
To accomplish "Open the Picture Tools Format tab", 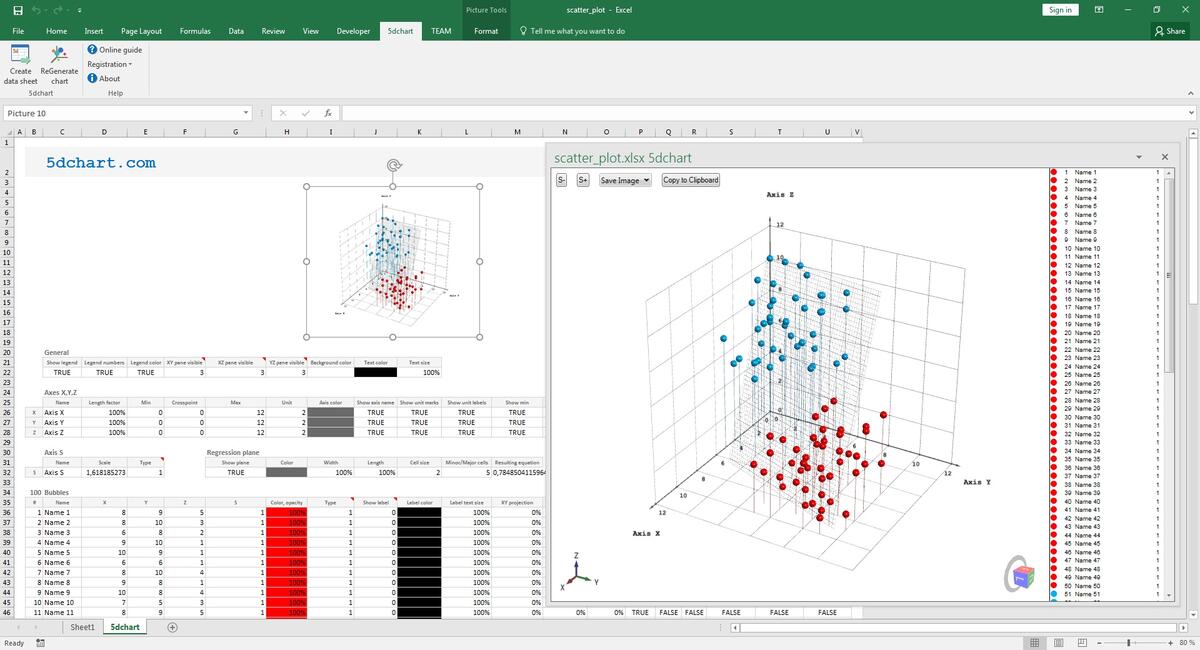I will [486, 31].
